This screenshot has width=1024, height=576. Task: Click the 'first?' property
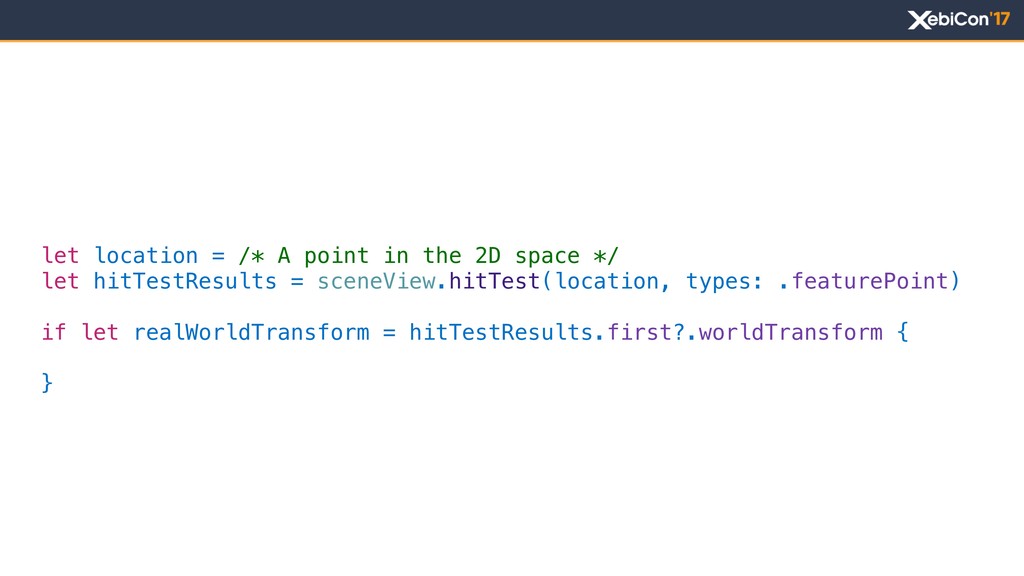click(645, 332)
